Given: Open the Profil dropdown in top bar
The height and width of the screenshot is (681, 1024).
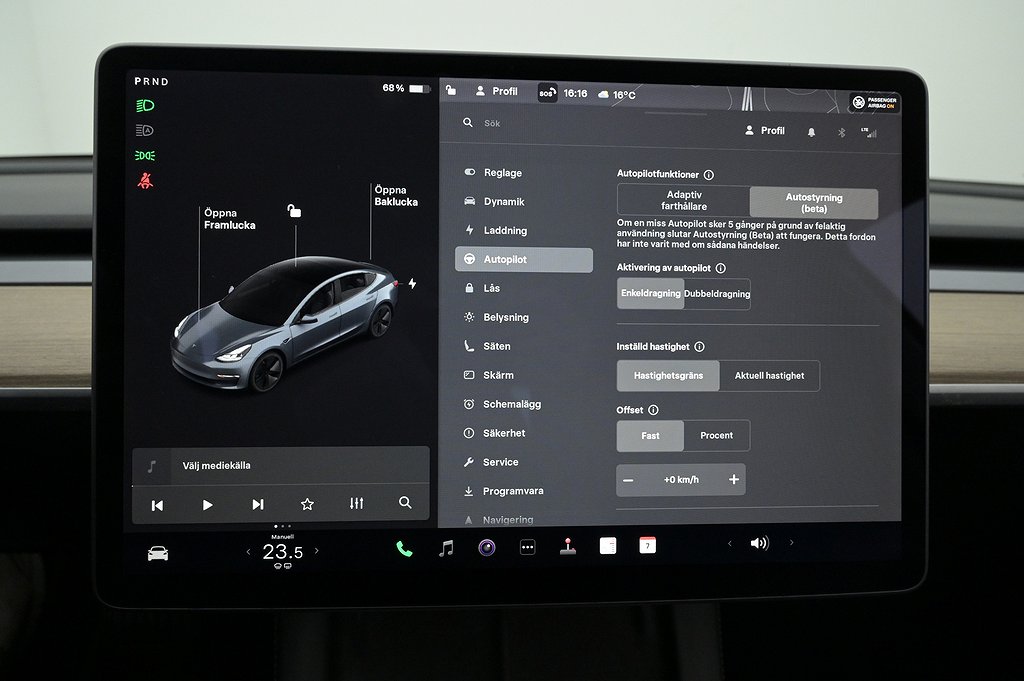Looking at the screenshot, I should (x=496, y=92).
